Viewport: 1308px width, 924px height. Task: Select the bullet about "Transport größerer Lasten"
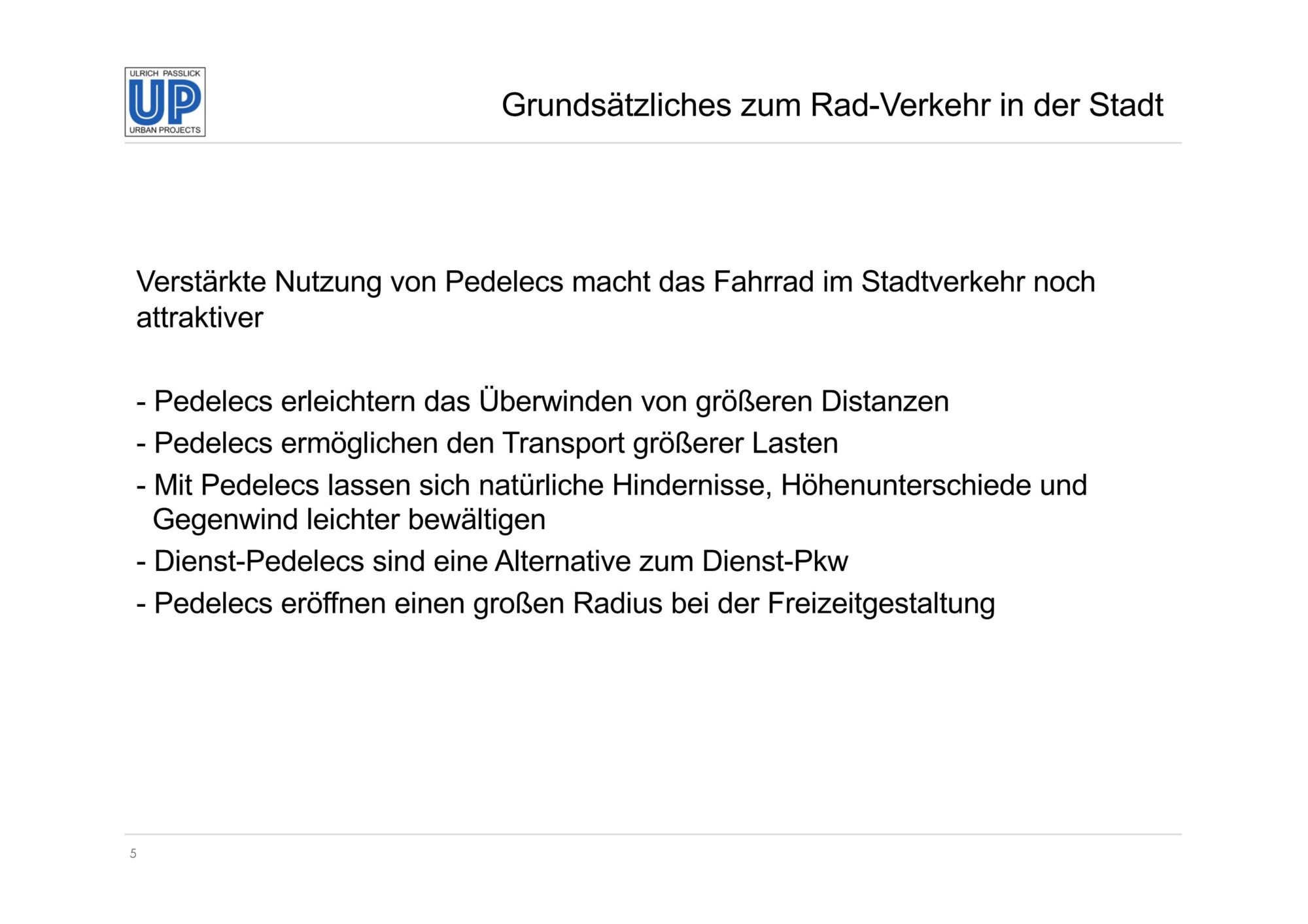pos(487,443)
